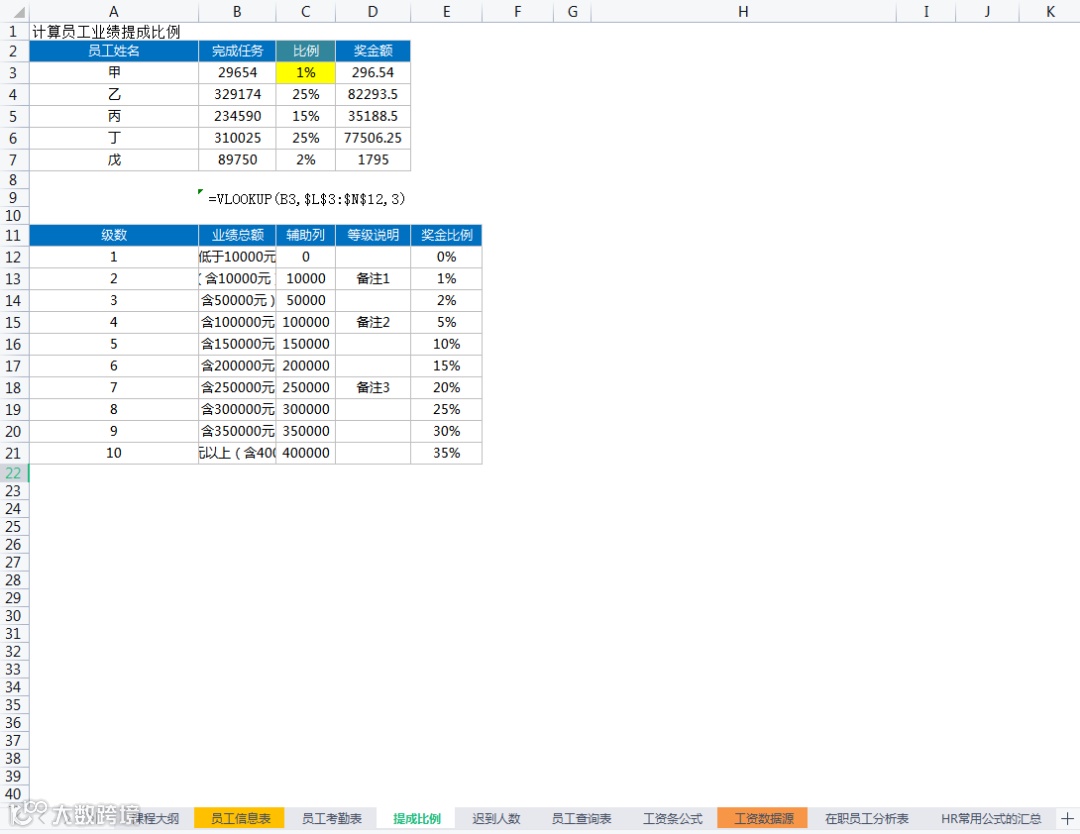
Task: Select cell with value 29654
Action: coord(237,72)
